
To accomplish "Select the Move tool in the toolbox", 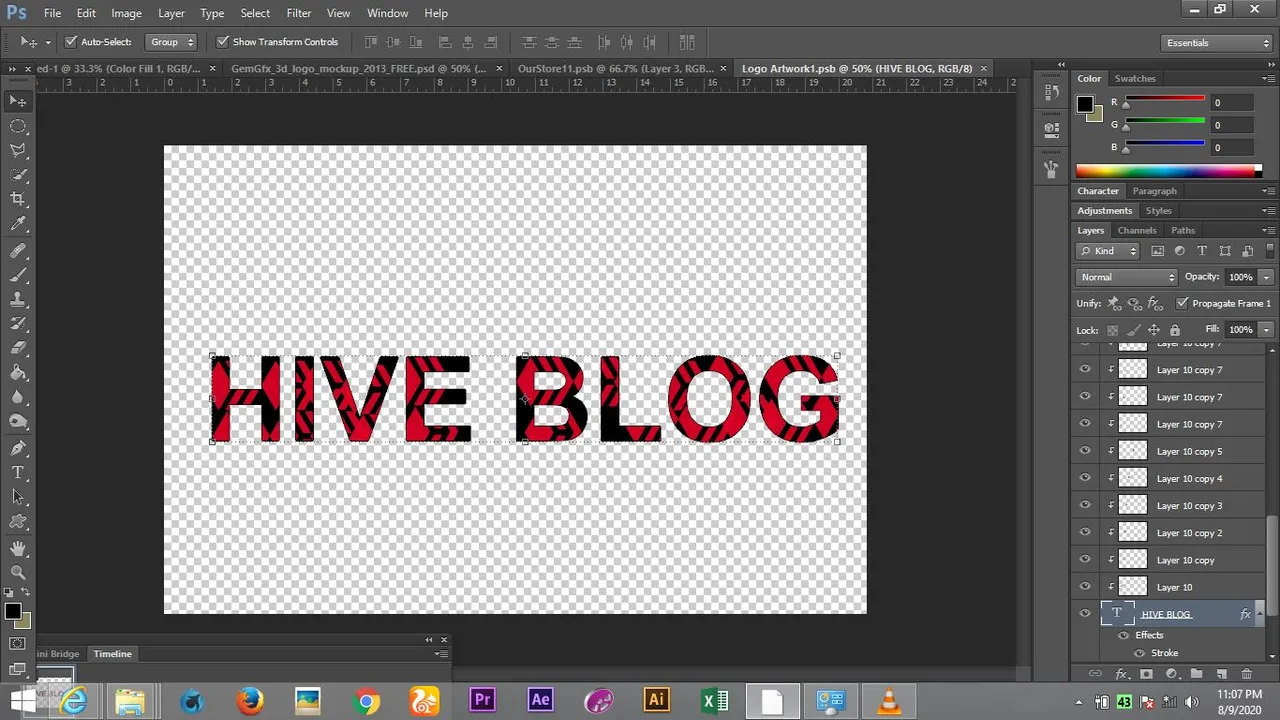I will pos(18,101).
